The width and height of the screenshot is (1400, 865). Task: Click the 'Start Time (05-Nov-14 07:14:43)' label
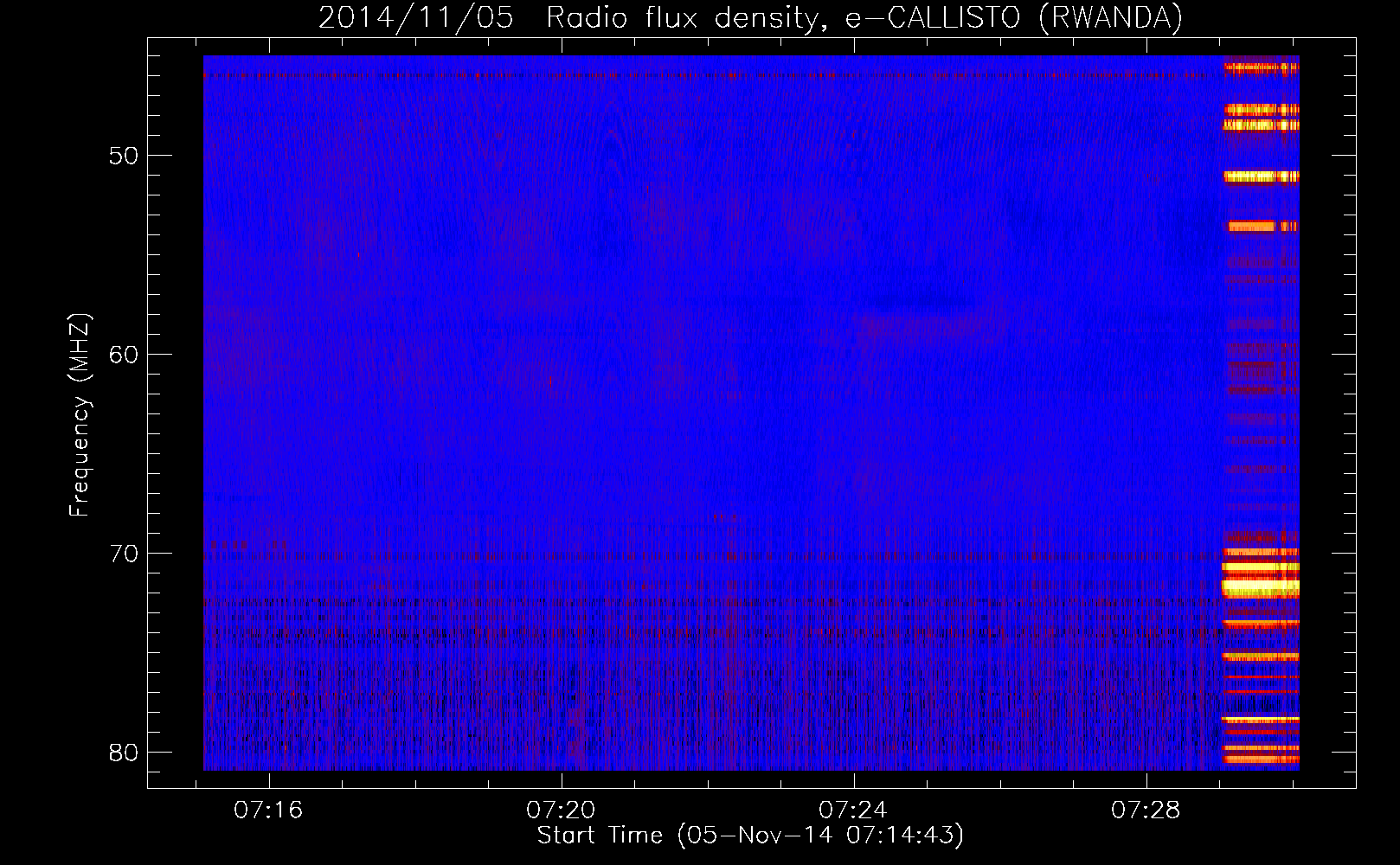[750, 836]
